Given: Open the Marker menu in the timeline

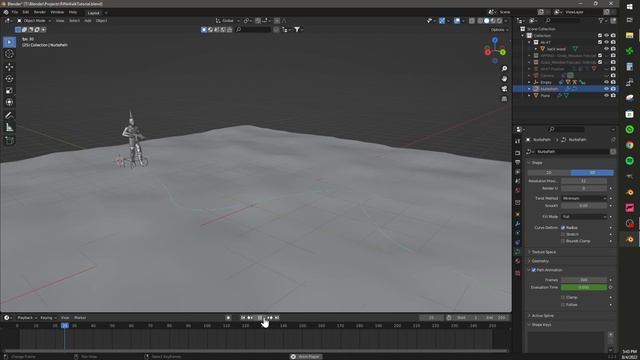Looking at the screenshot, I should click(80, 318).
